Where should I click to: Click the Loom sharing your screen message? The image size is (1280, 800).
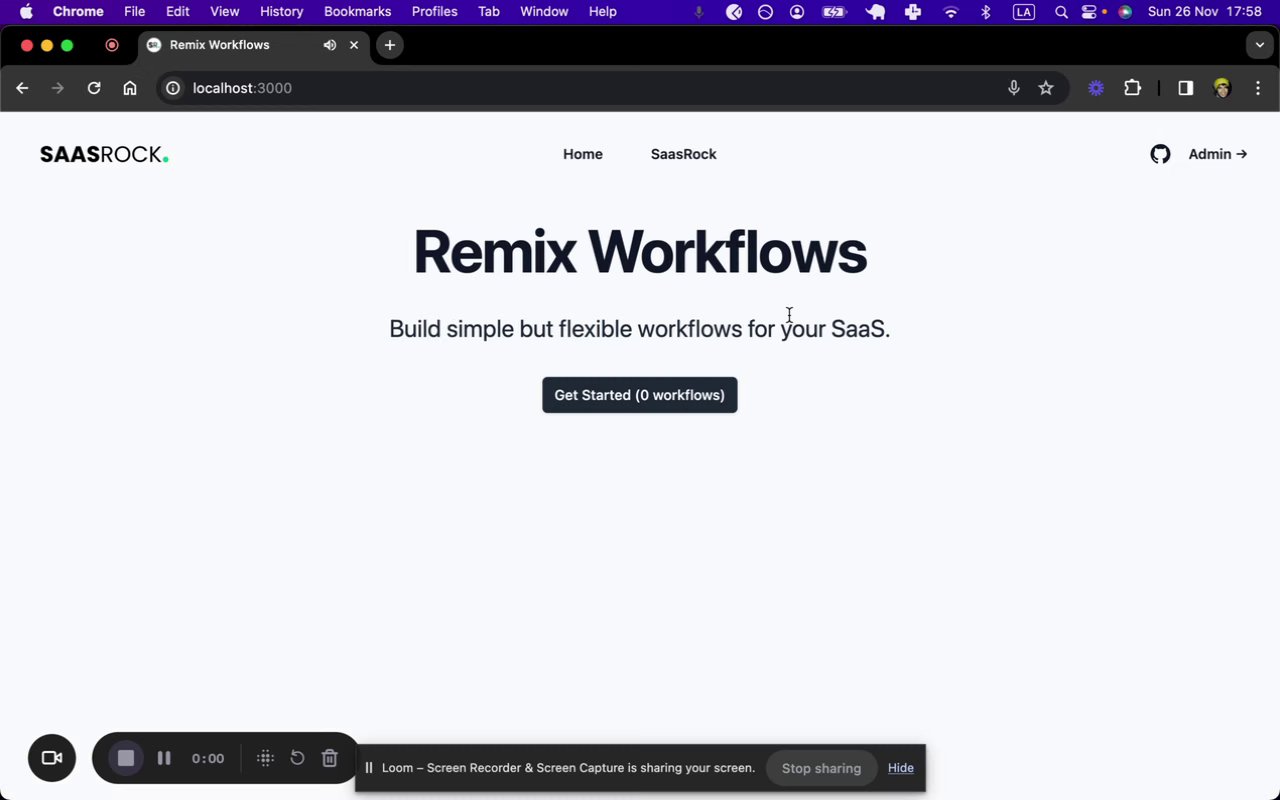568,768
